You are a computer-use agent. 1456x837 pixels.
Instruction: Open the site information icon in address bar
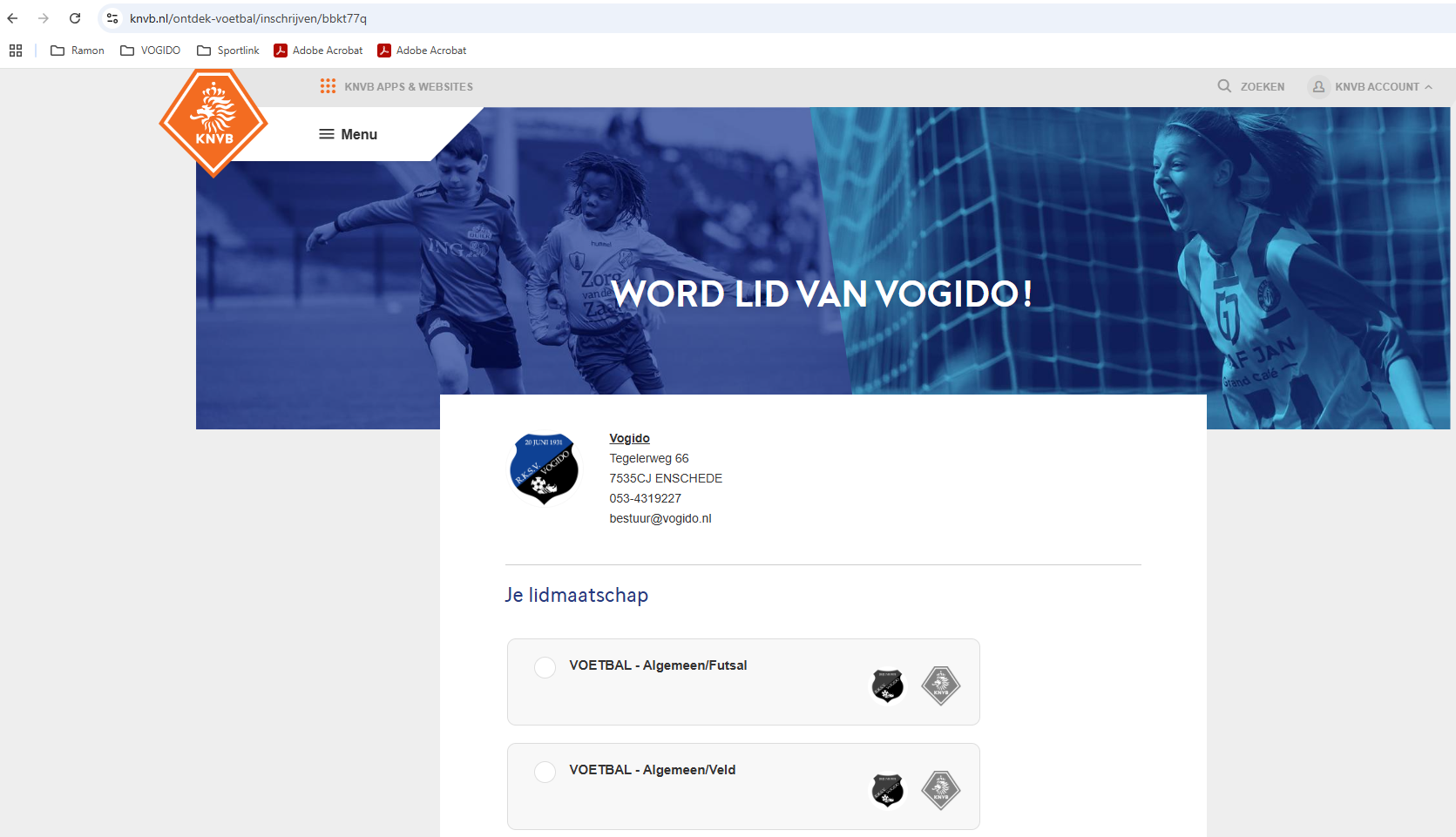tap(112, 18)
